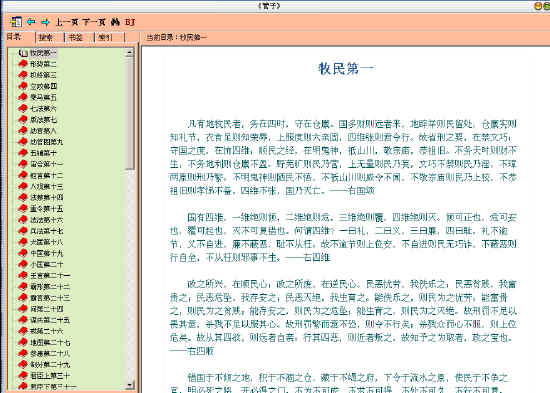Switch to the fourth tab 索引

pos(105,37)
